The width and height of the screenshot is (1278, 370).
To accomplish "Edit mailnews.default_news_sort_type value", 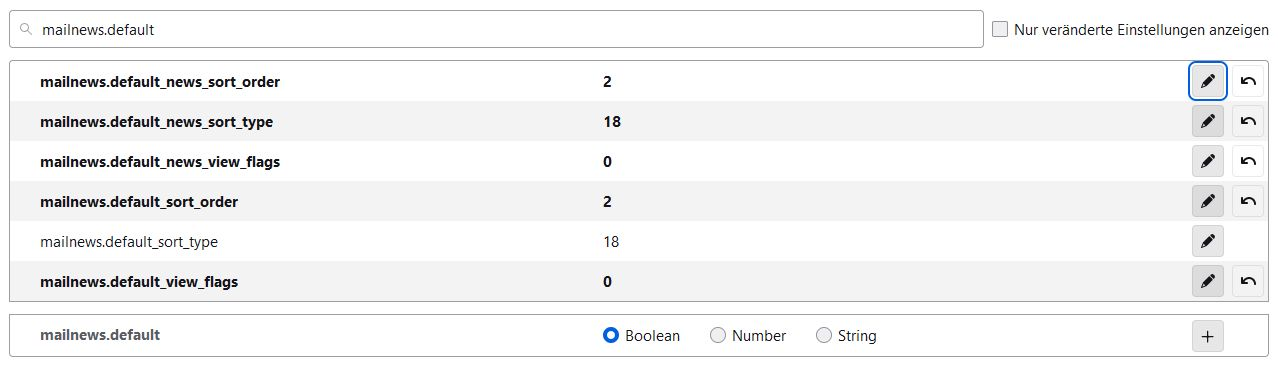I will pyautogui.click(x=1208, y=121).
